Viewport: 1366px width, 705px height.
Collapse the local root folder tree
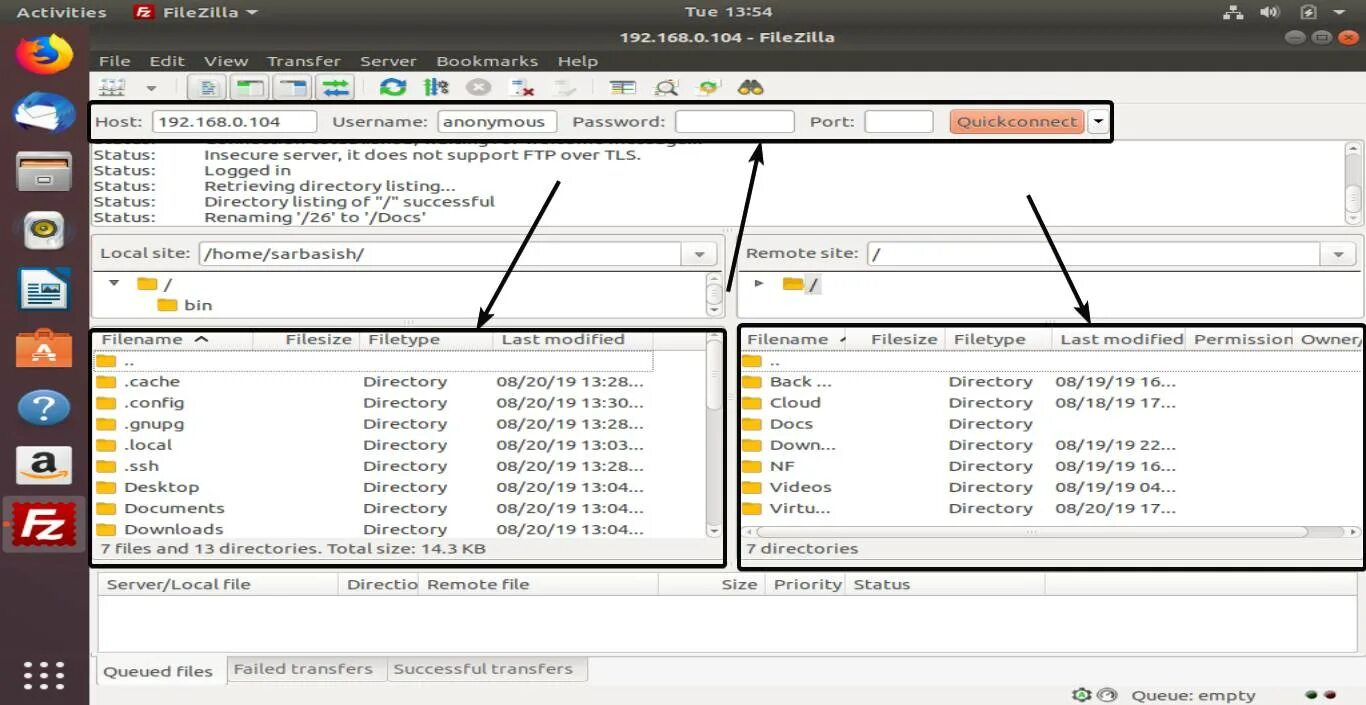[x=114, y=283]
